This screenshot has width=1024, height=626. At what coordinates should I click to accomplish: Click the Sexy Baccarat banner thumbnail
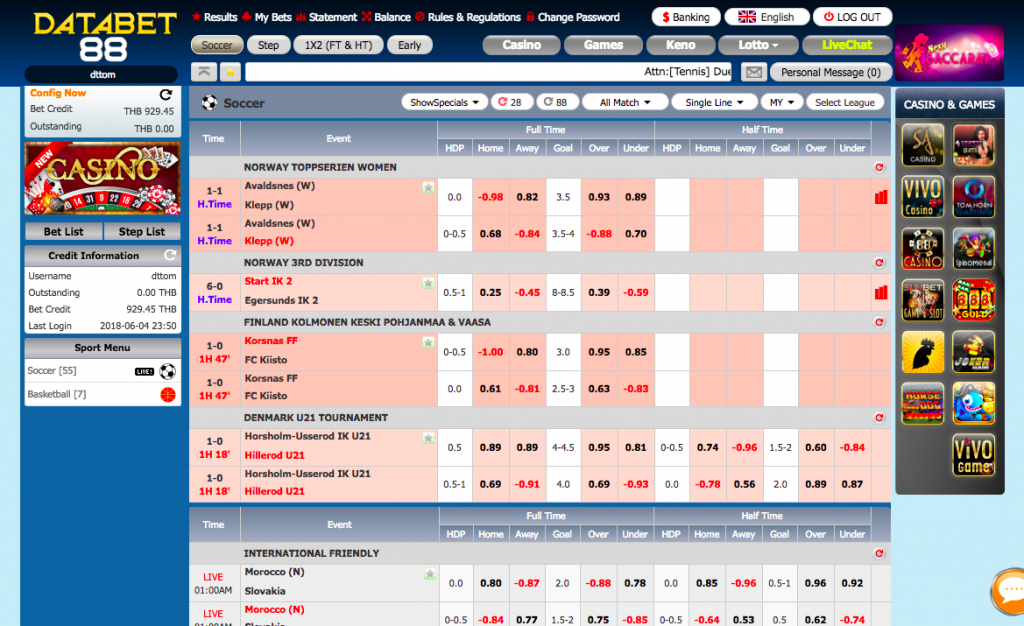pyautogui.click(x=949, y=53)
